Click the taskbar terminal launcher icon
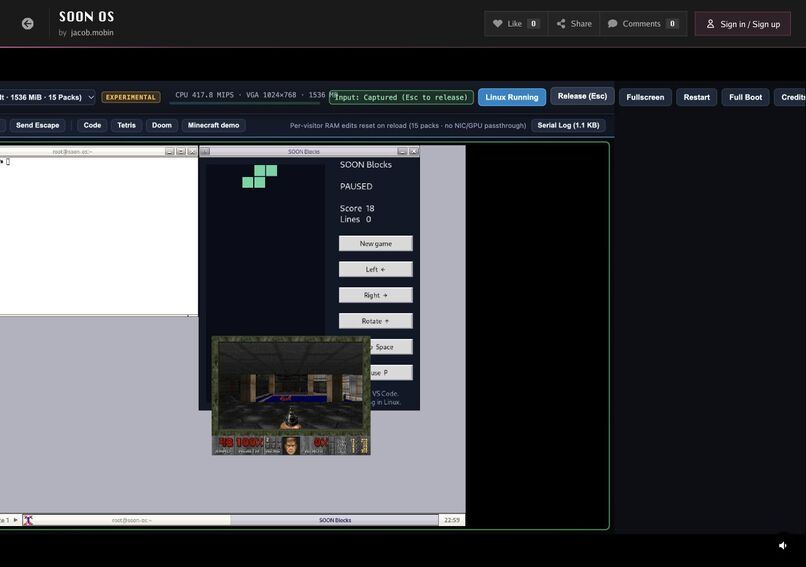This screenshot has width=806, height=567. click(x=28, y=520)
